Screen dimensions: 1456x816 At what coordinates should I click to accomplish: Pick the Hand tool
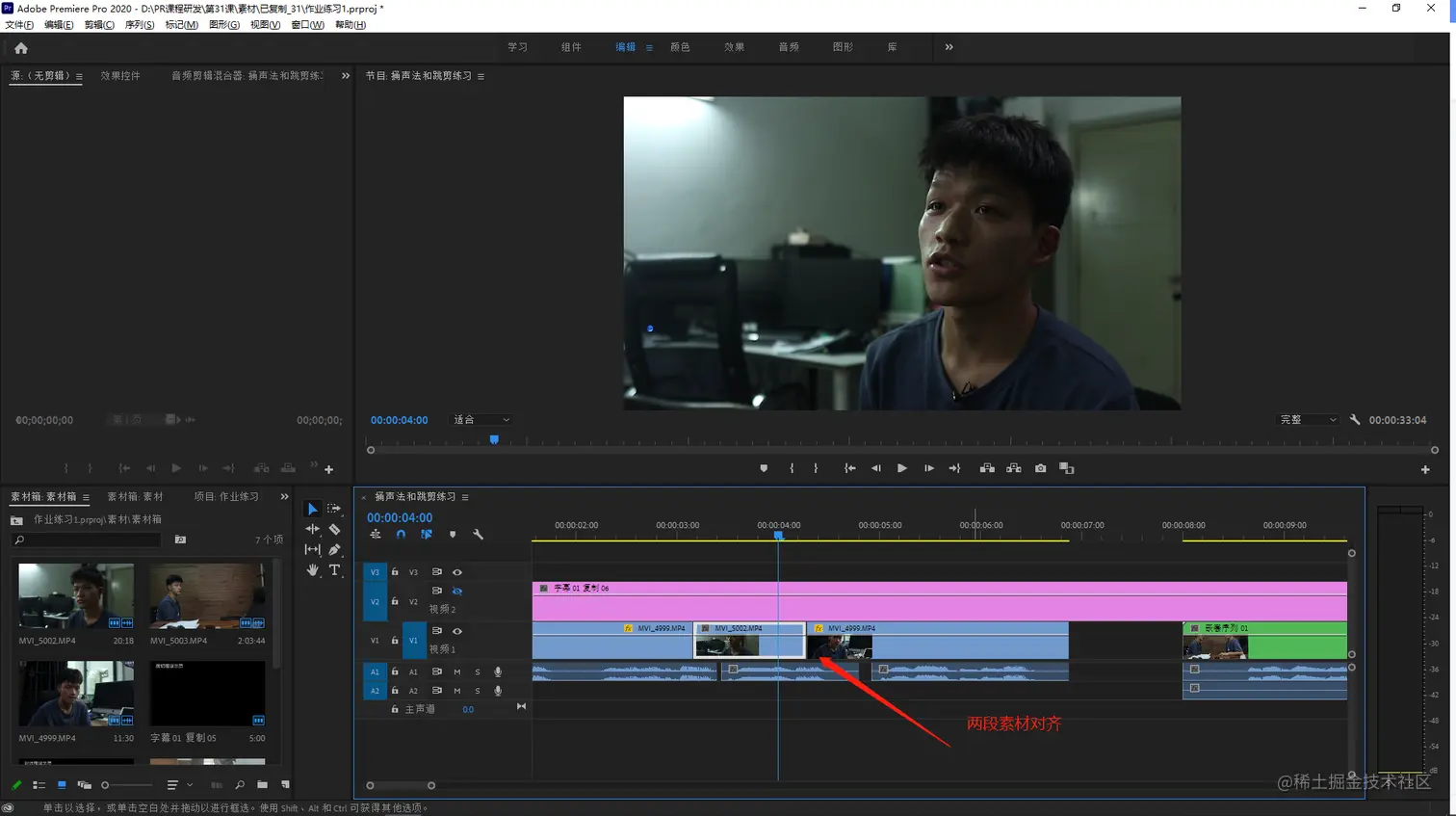pos(312,570)
